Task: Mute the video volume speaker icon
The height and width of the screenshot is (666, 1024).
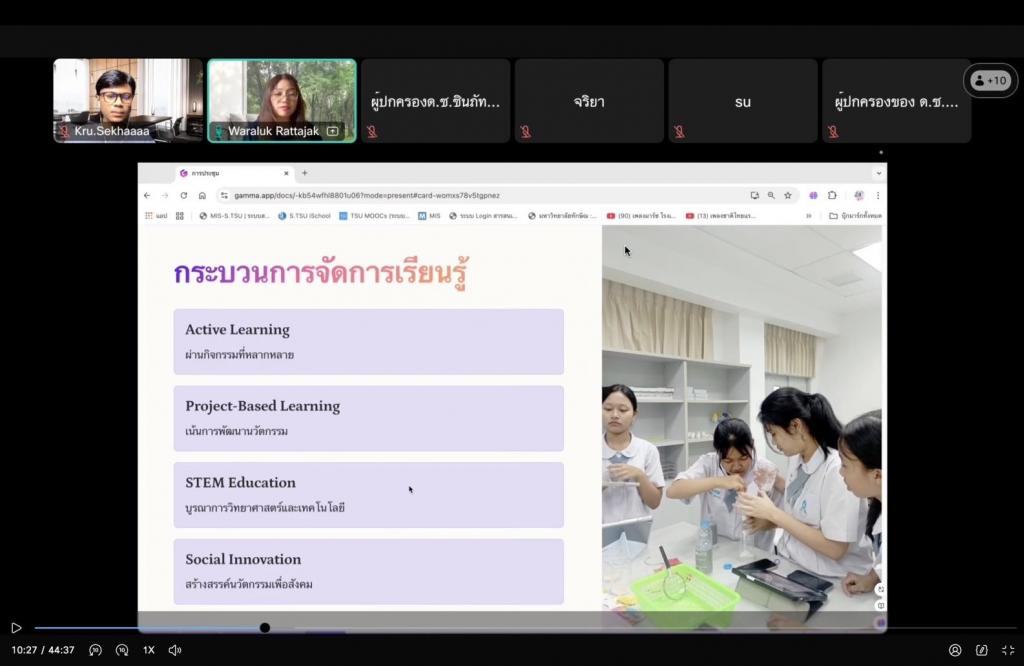Action: point(174,650)
